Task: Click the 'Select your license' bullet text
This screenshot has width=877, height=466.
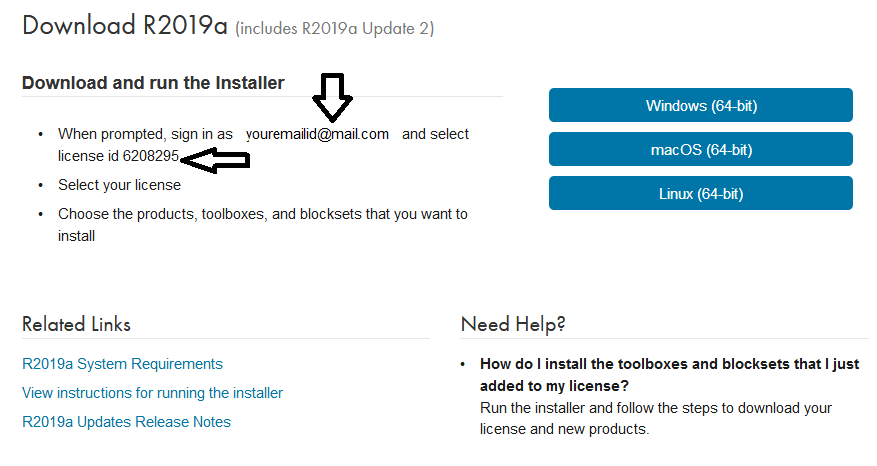Action: pos(119,185)
